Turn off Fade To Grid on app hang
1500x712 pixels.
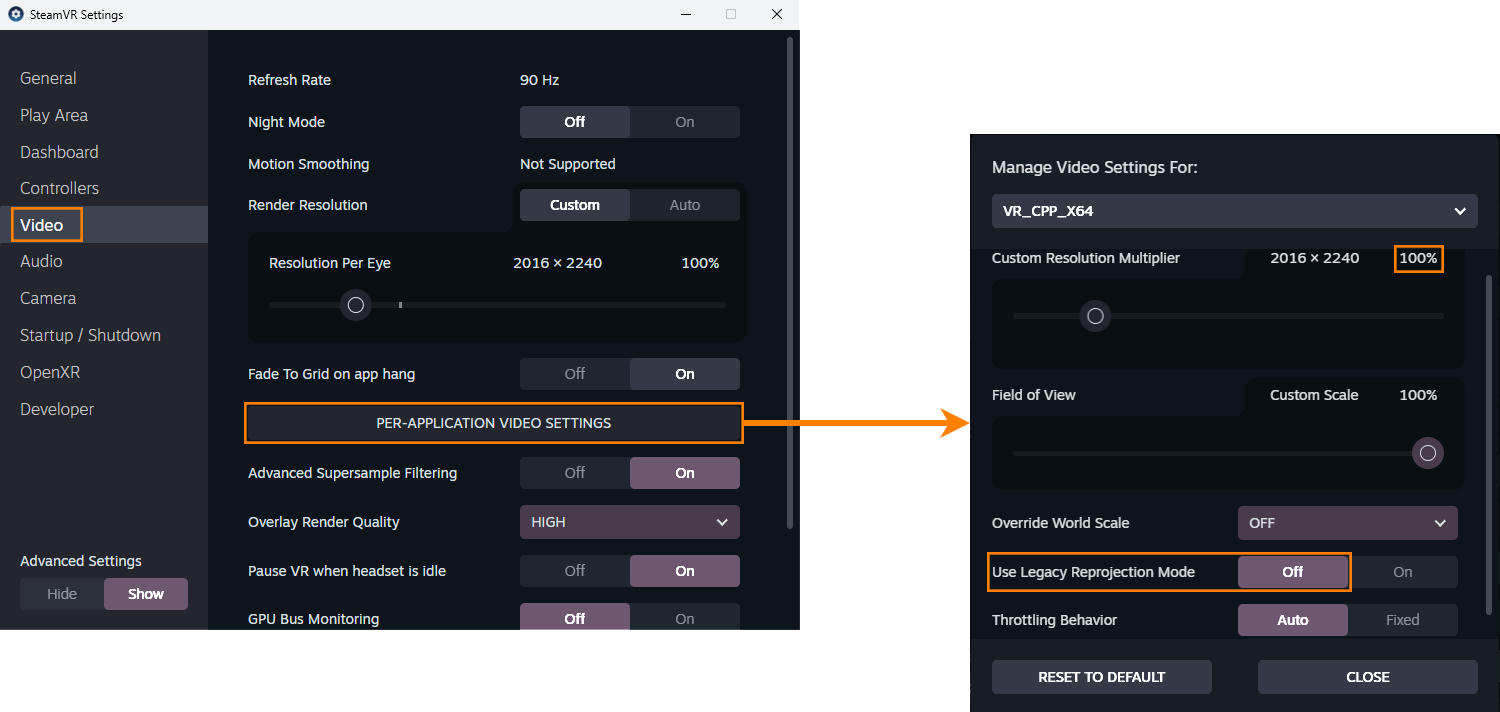[x=575, y=374]
